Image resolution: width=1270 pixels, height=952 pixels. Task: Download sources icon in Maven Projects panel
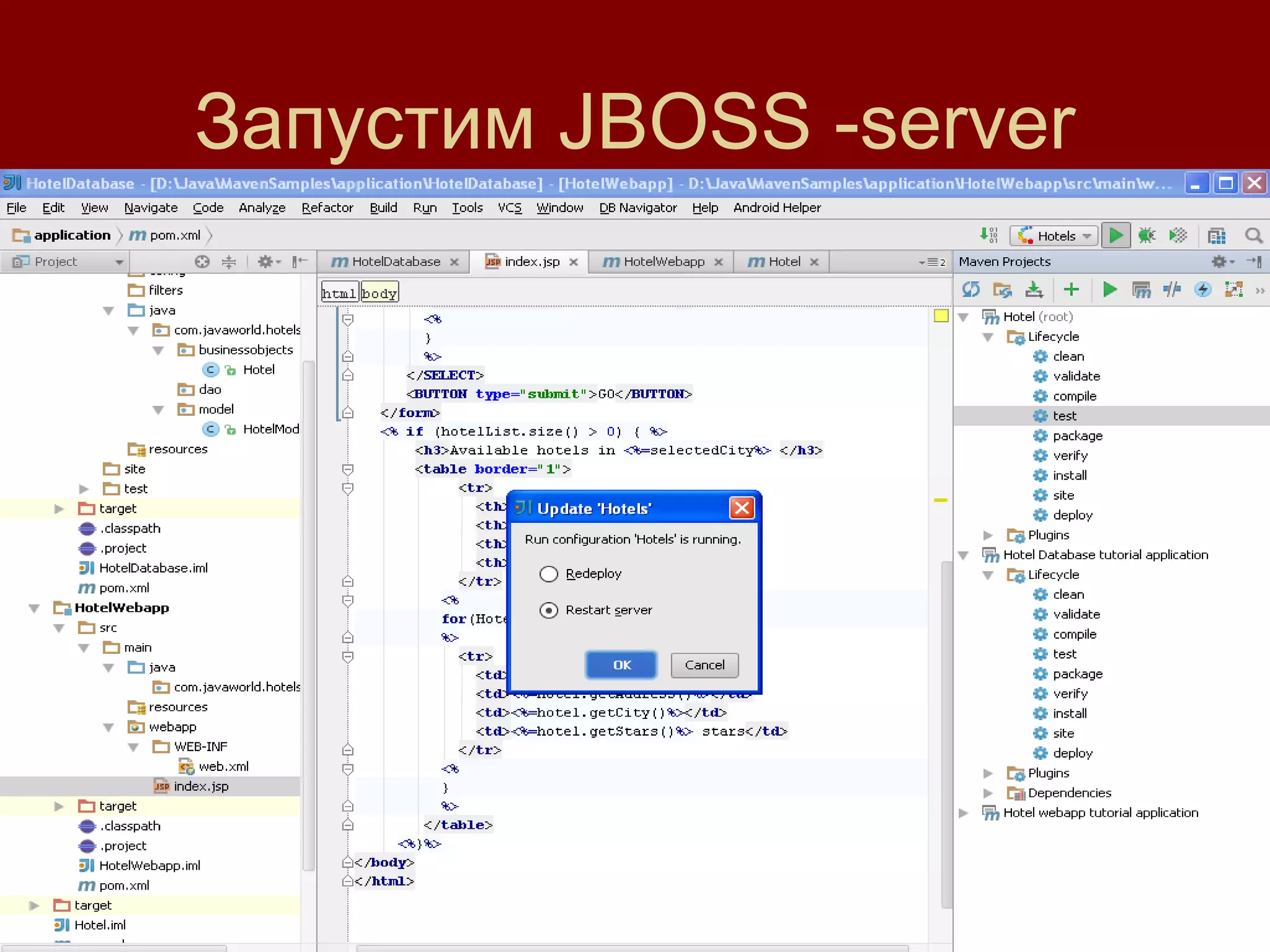(x=1034, y=289)
